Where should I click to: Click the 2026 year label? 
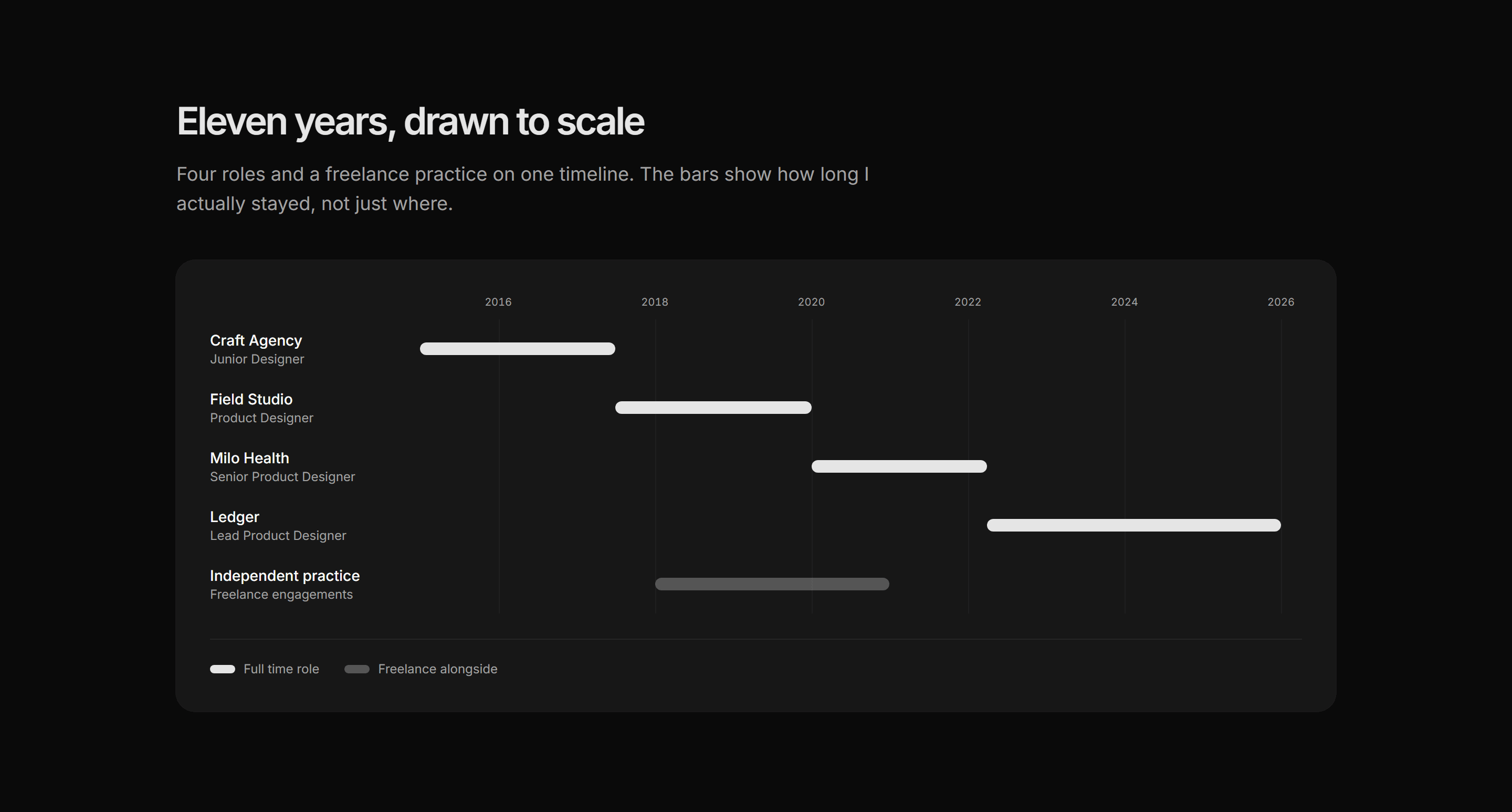pyautogui.click(x=1281, y=302)
